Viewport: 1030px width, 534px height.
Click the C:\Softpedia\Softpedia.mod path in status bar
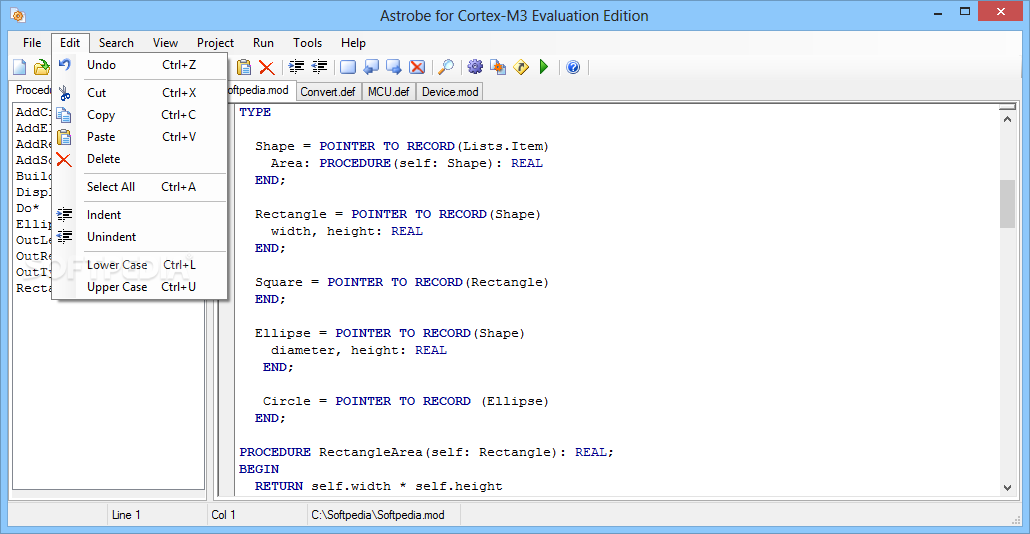pyautogui.click(x=378, y=515)
